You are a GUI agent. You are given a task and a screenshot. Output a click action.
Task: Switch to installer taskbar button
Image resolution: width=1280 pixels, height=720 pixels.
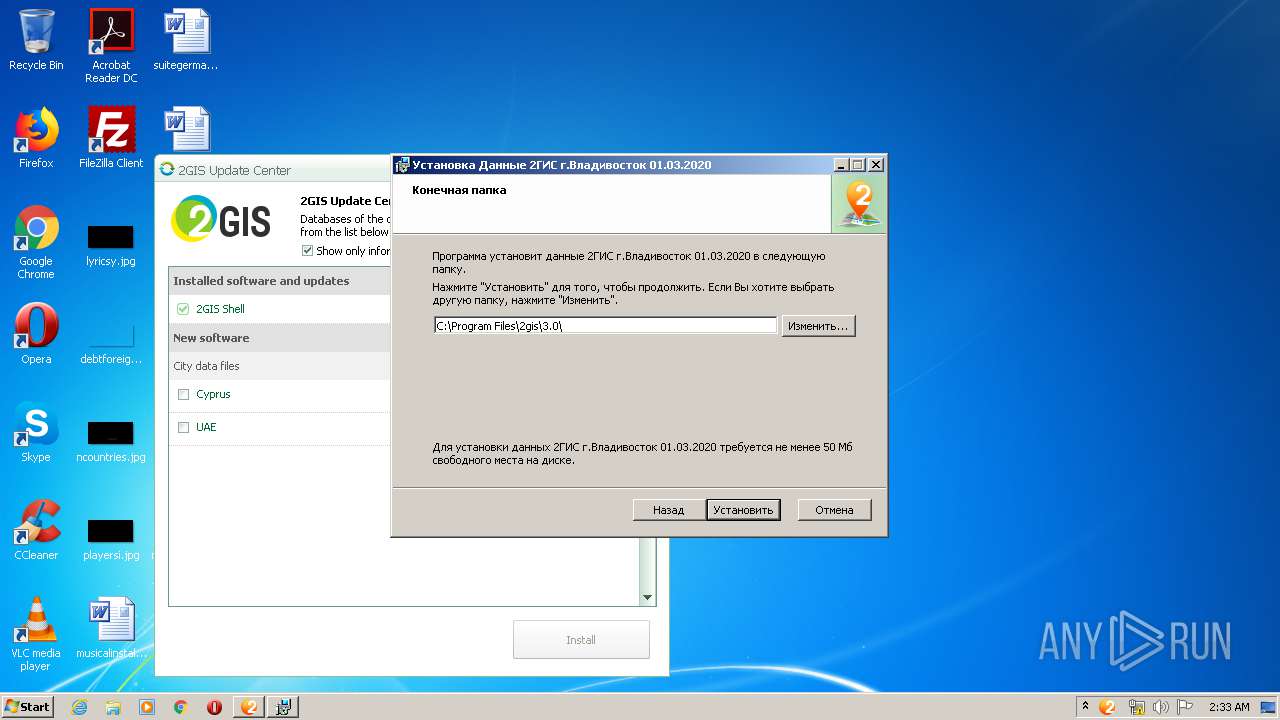coord(283,707)
